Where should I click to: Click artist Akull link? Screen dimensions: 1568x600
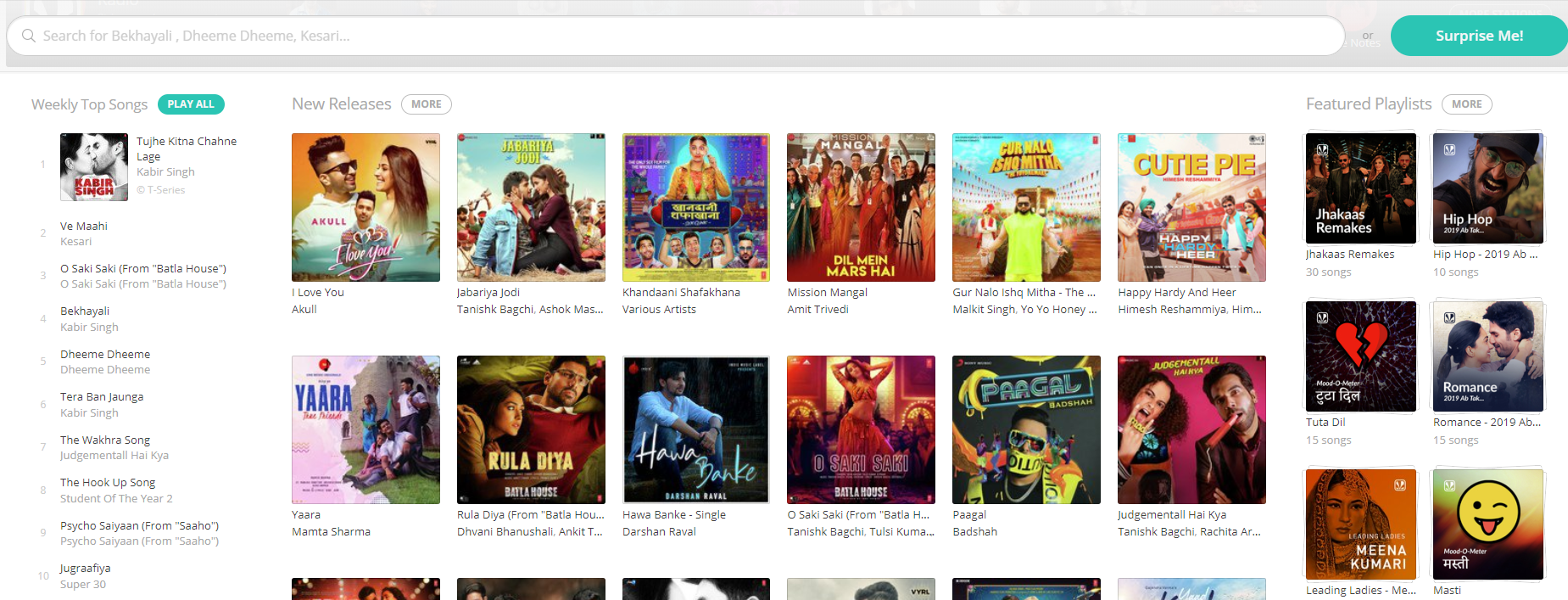(x=304, y=309)
